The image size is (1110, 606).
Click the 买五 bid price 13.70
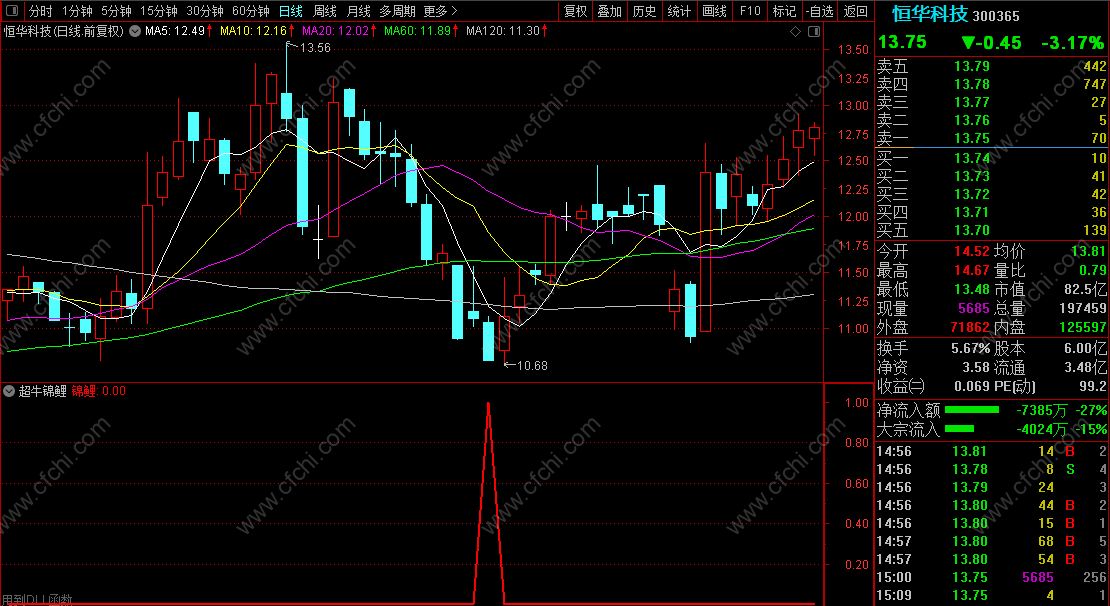972,230
